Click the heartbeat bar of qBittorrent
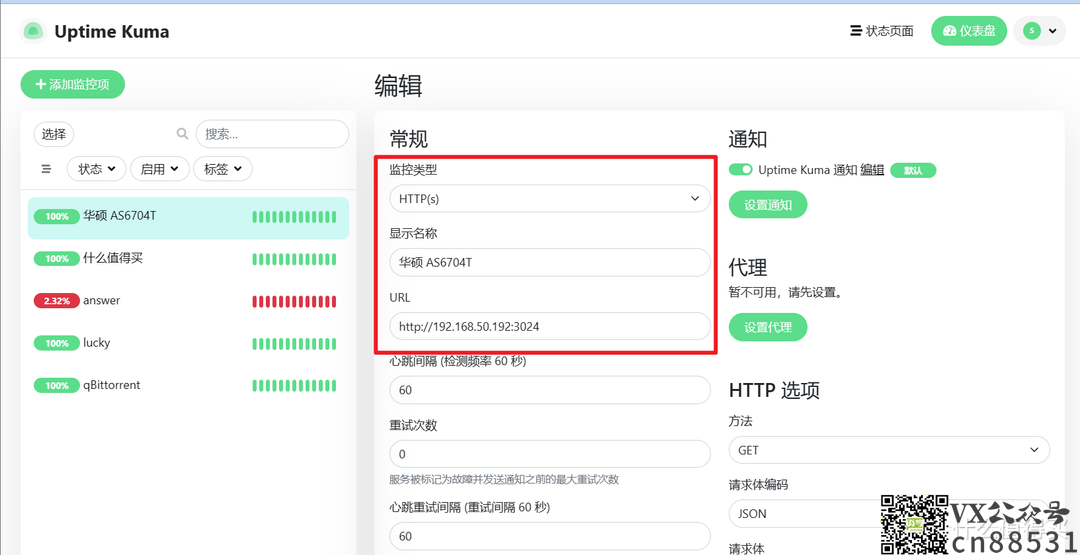 [x=294, y=386]
